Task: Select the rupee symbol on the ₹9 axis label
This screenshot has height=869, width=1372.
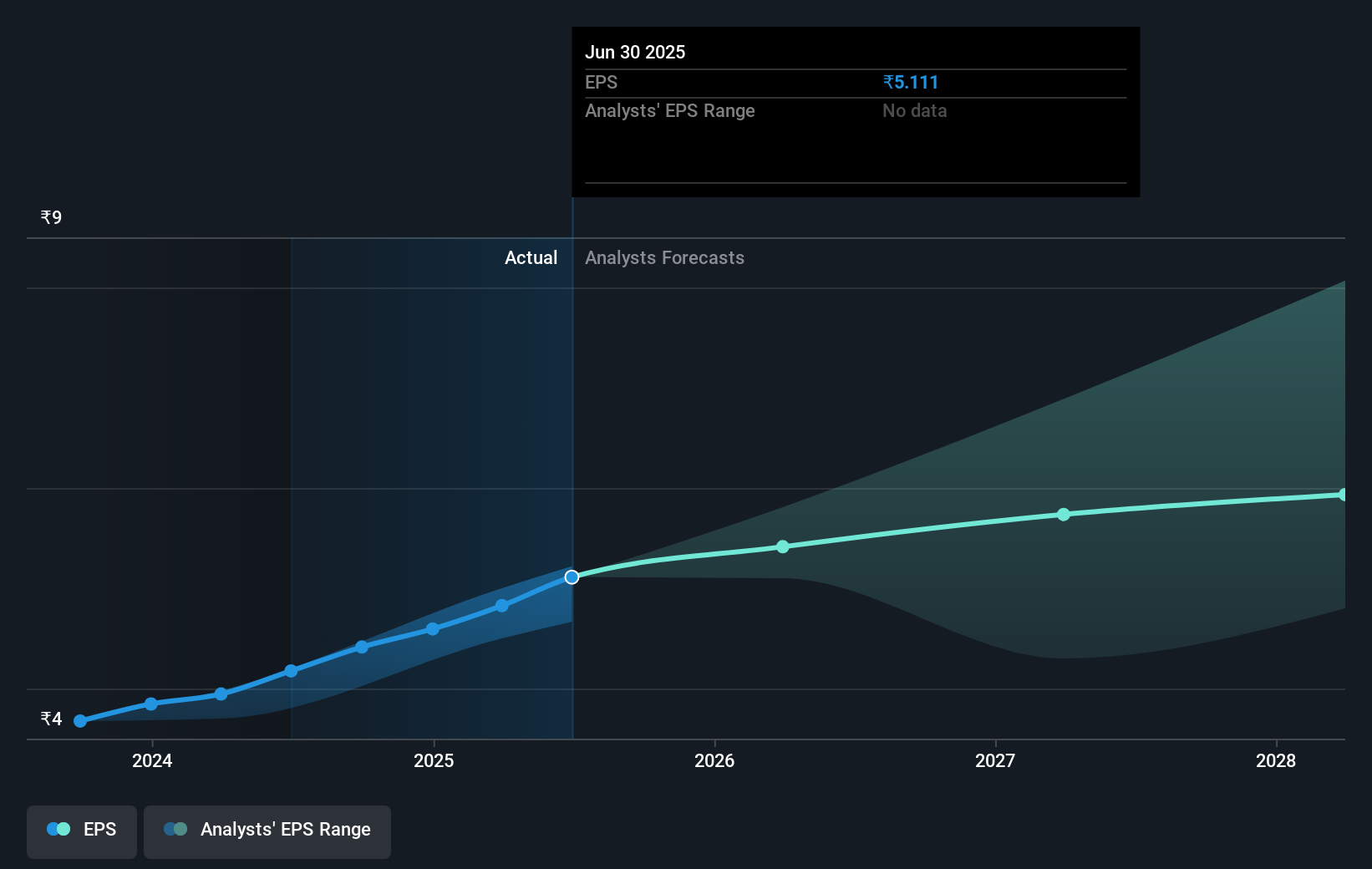Action: [45, 216]
